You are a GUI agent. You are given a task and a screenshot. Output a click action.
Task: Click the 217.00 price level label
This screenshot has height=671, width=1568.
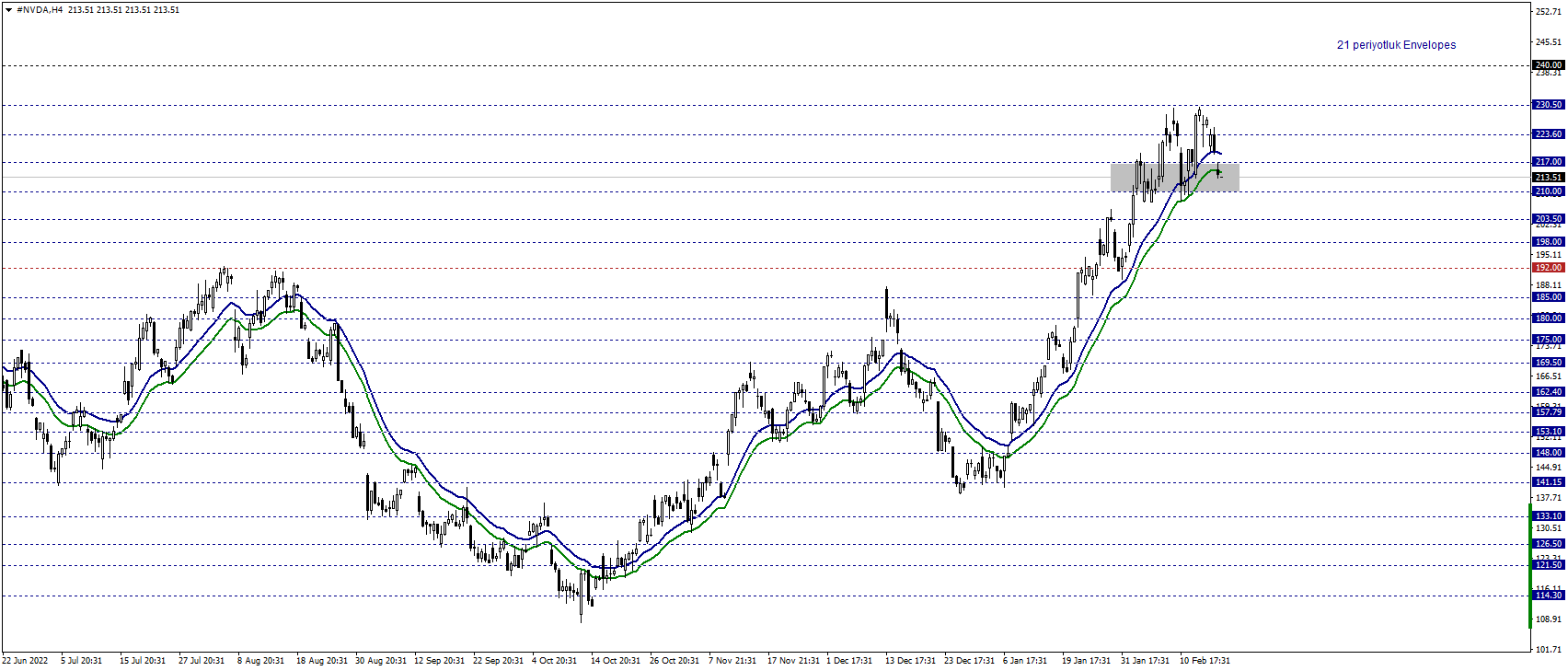1548,162
